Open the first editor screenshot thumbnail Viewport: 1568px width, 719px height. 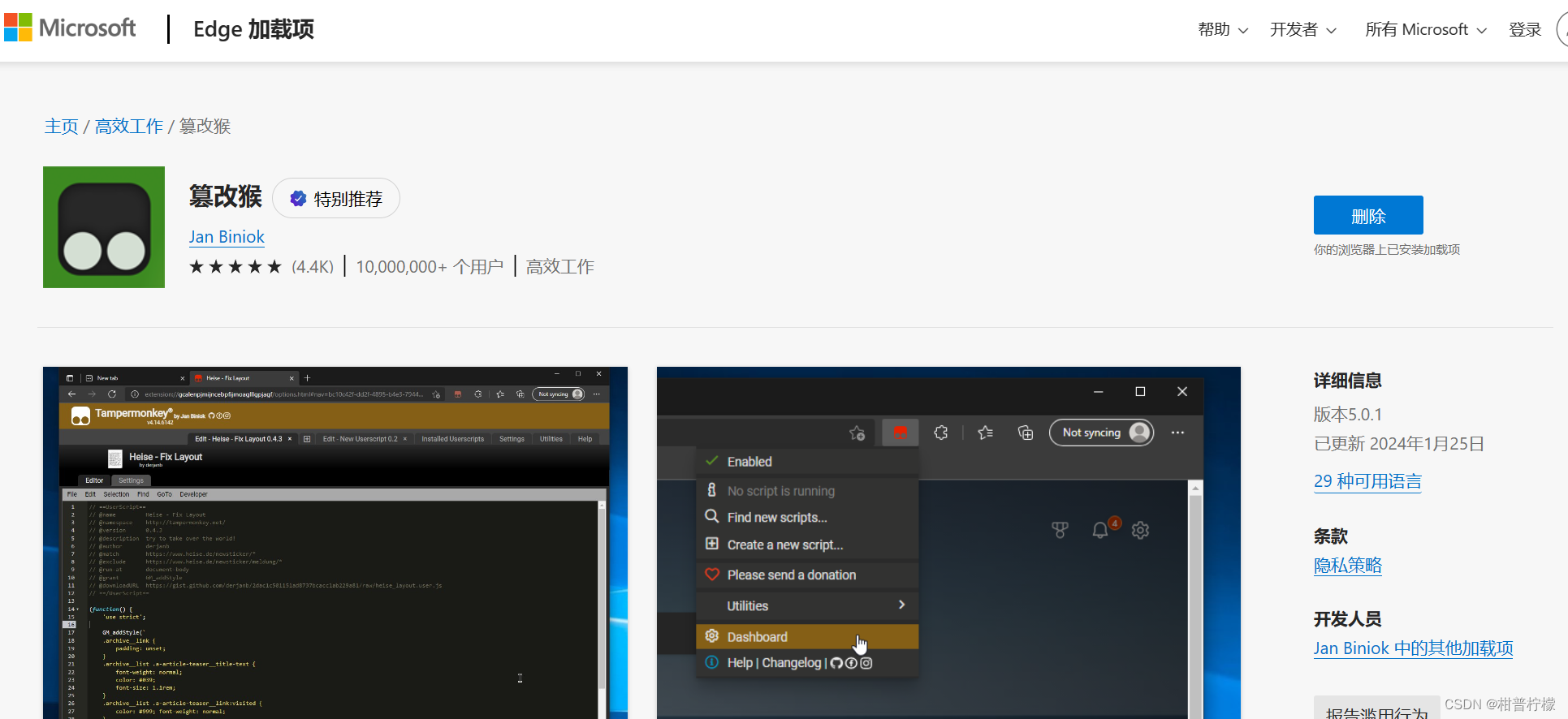pos(335,543)
